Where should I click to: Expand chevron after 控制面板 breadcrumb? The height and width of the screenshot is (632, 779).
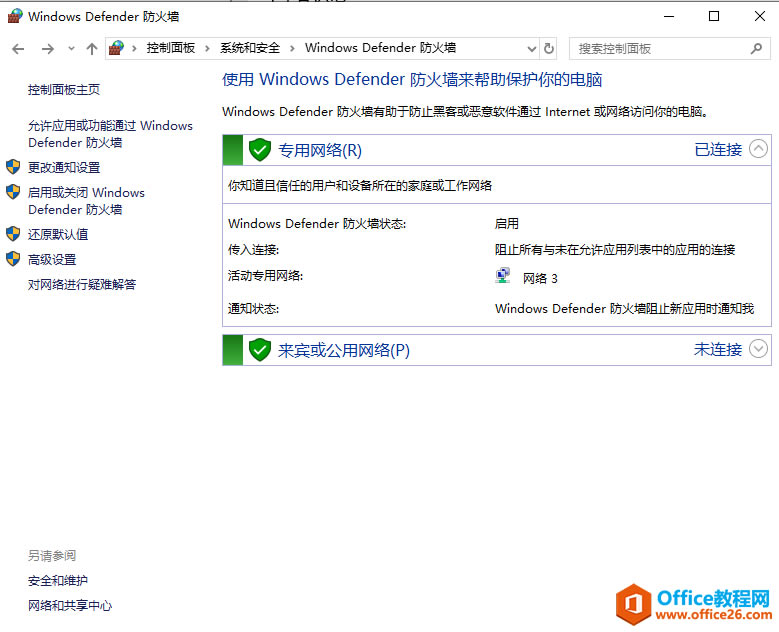[x=207, y=49]
